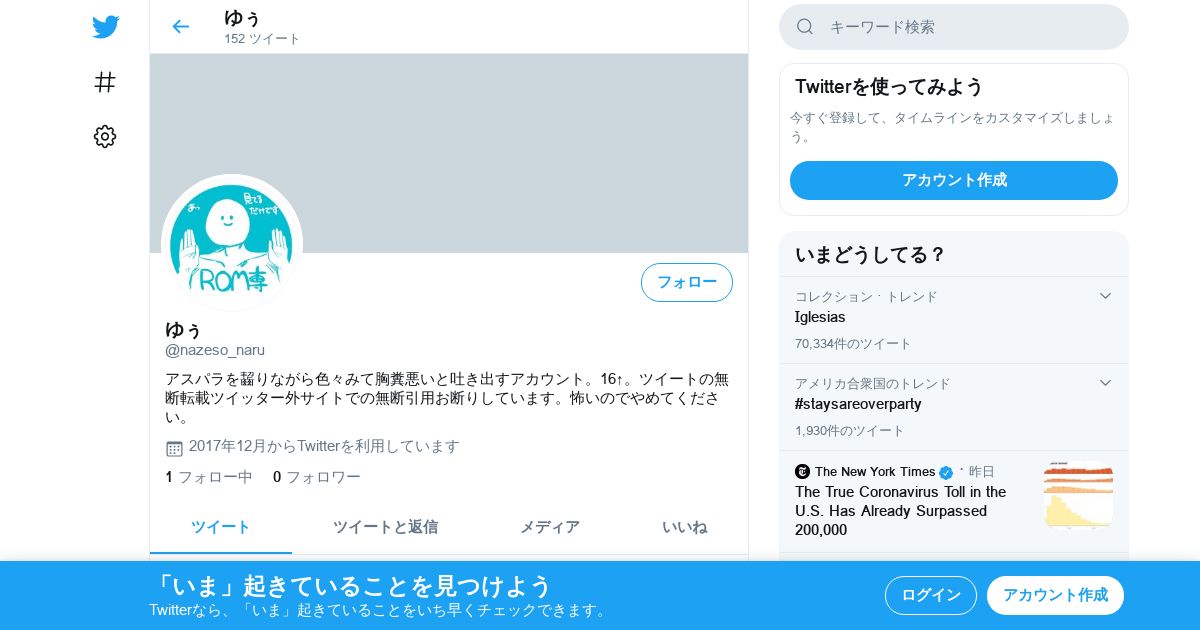Click the New York Times avatar icon
Screen dimensions: 1200x630
[802, 471]
